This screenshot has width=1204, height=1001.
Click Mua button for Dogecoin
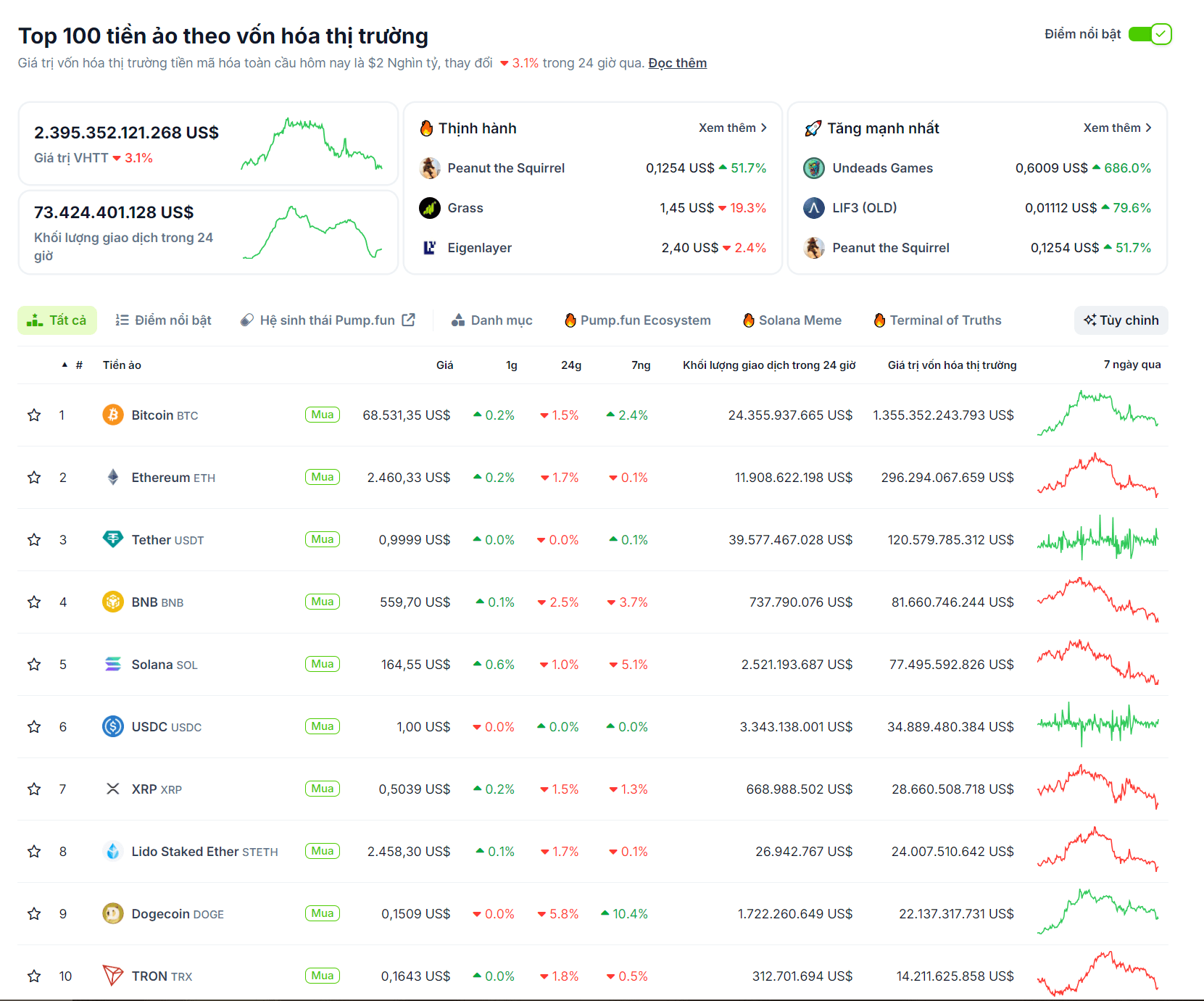point(323,913)
